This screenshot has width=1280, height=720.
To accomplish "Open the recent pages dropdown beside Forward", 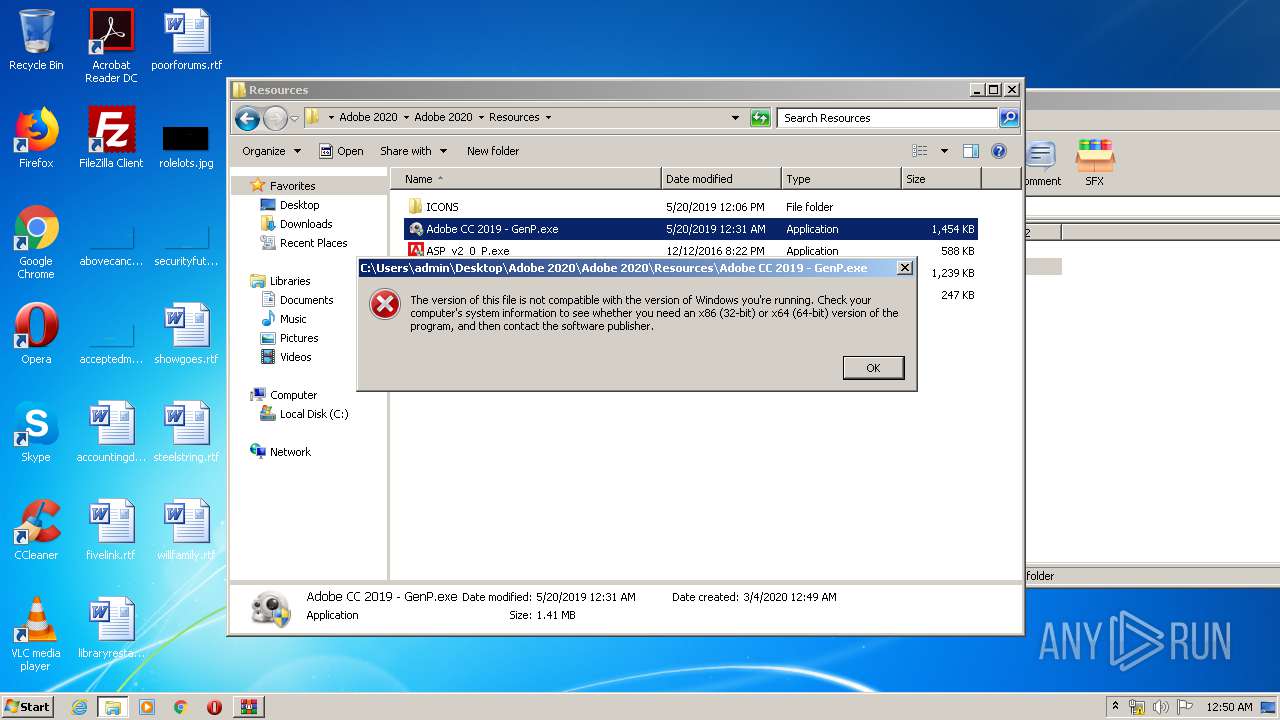I will pos(295,118).
